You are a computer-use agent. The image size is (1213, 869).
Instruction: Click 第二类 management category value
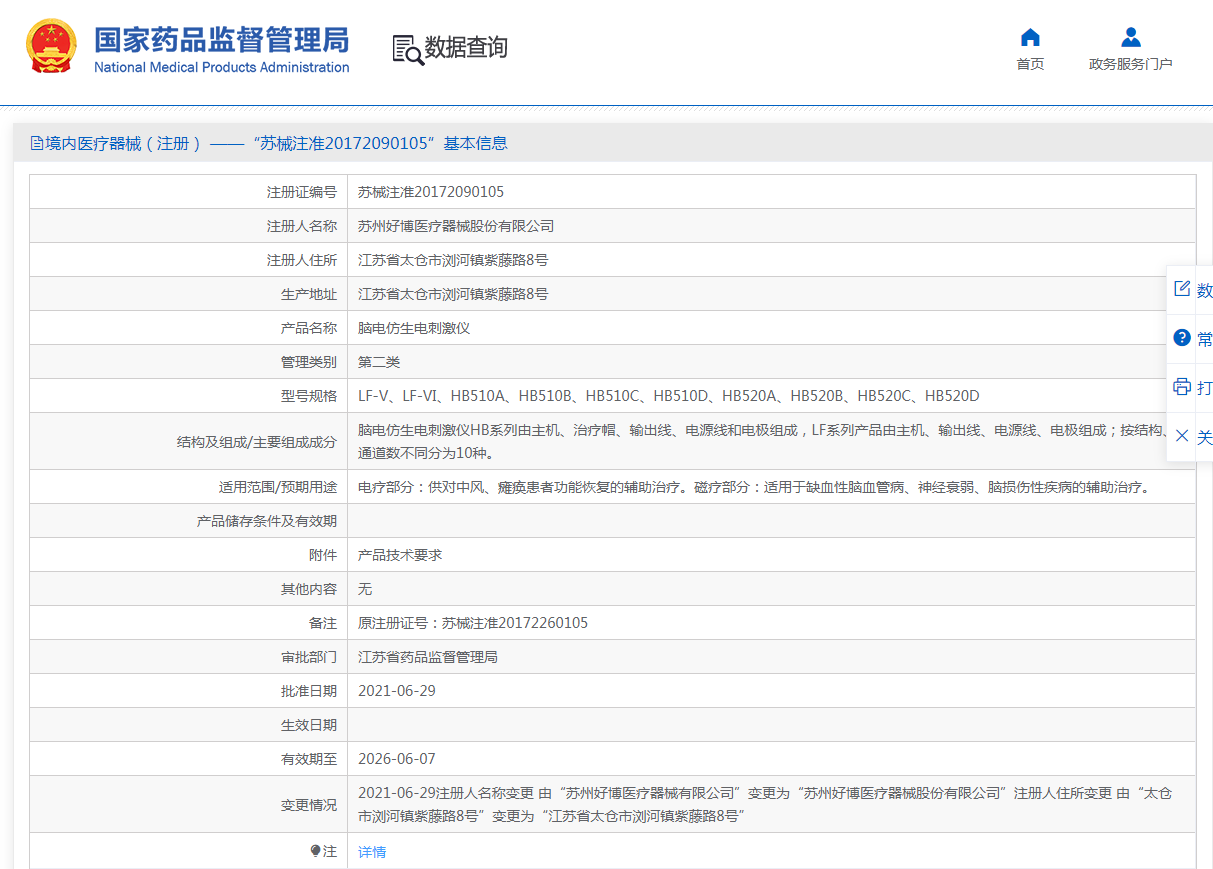379,362
